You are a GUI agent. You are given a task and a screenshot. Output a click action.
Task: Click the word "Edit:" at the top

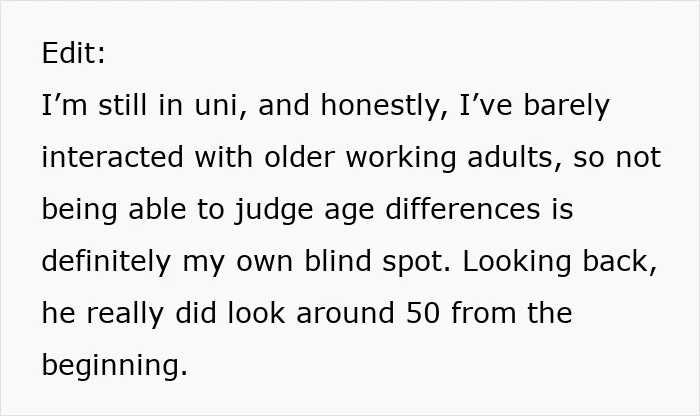coord(74,53)
